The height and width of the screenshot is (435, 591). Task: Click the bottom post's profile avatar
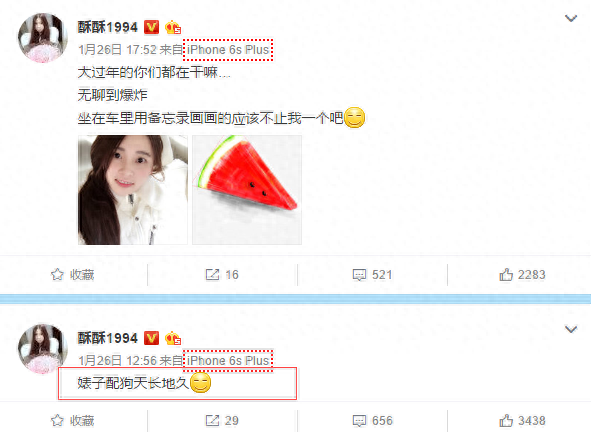coord(43,349)
